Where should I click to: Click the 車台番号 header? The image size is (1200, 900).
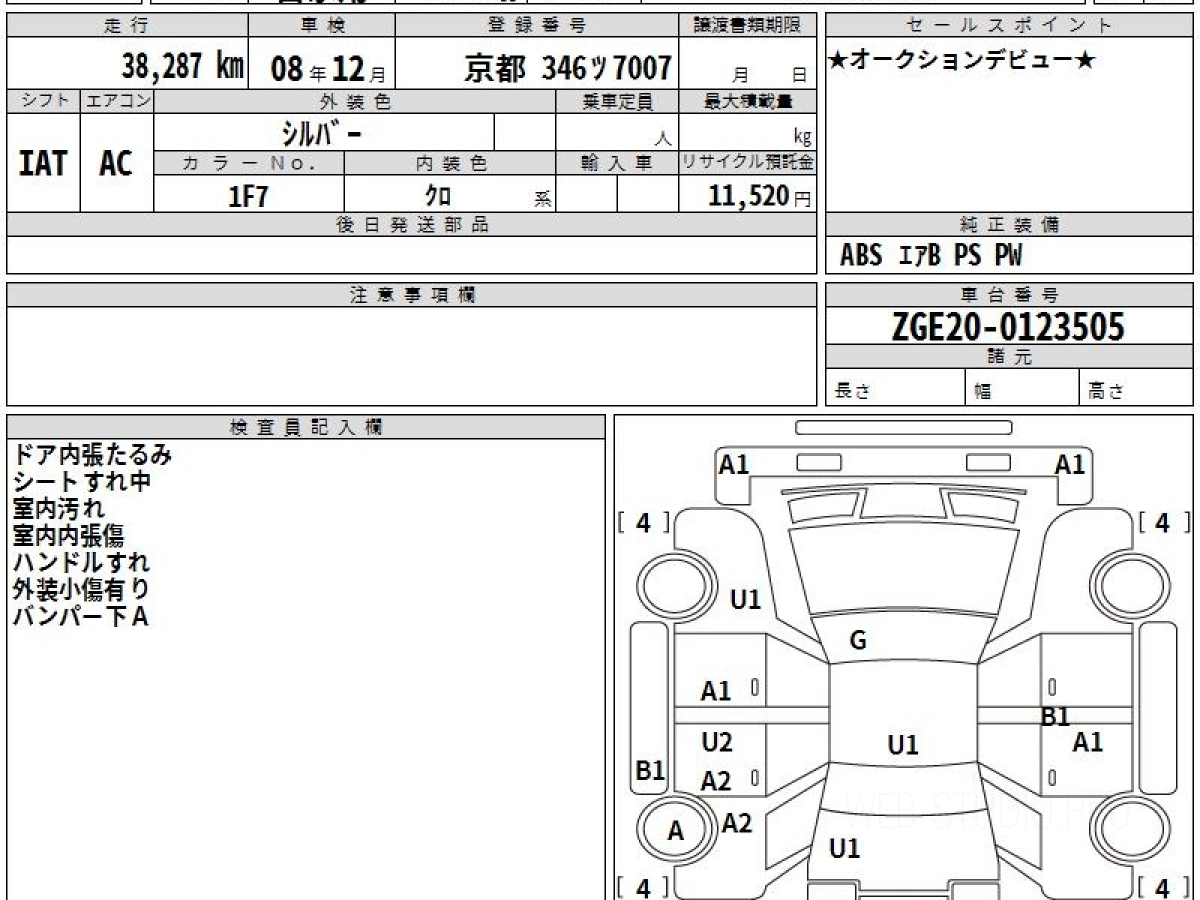1009,295
